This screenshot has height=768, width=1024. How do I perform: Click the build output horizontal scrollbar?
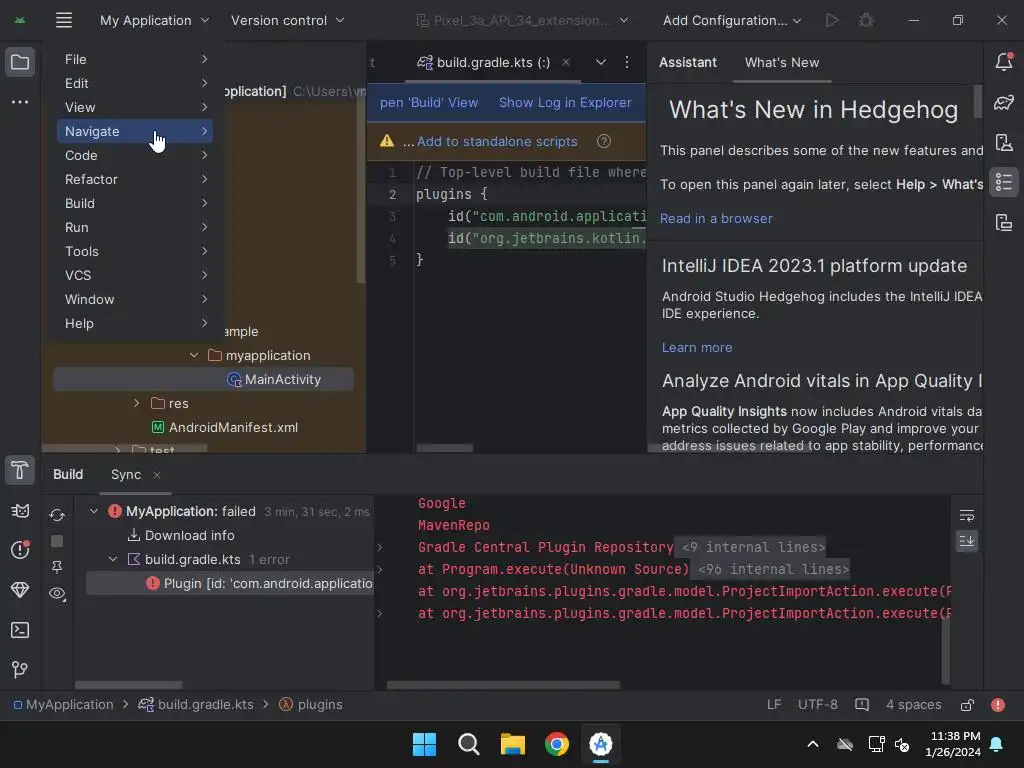pos(503,684)
